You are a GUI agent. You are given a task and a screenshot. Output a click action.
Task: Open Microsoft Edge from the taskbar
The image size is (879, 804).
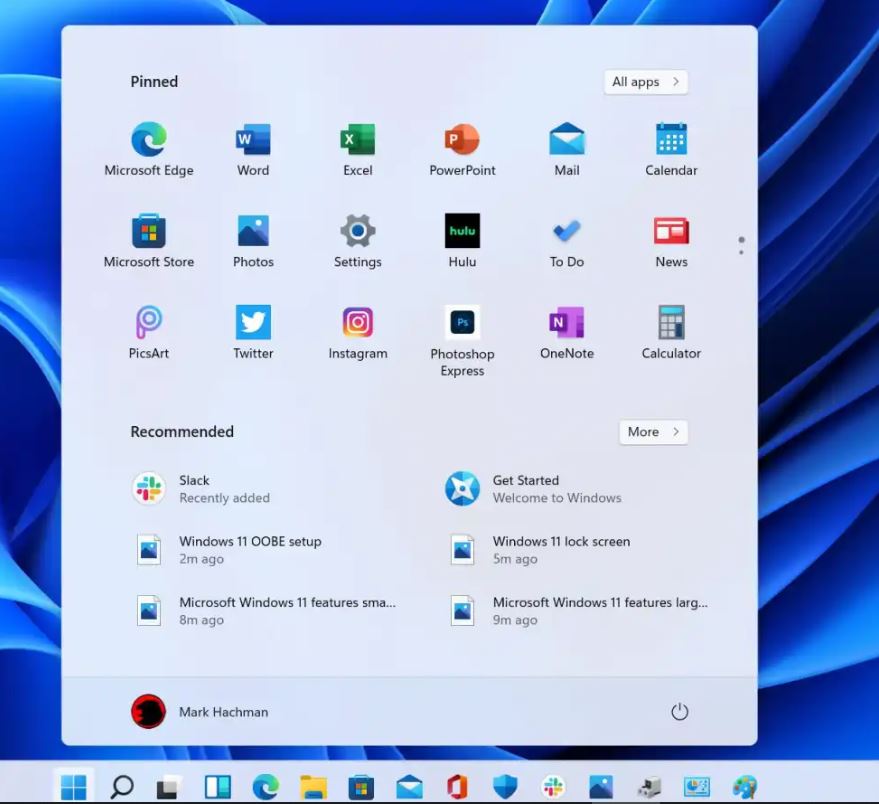pos(266,787)
